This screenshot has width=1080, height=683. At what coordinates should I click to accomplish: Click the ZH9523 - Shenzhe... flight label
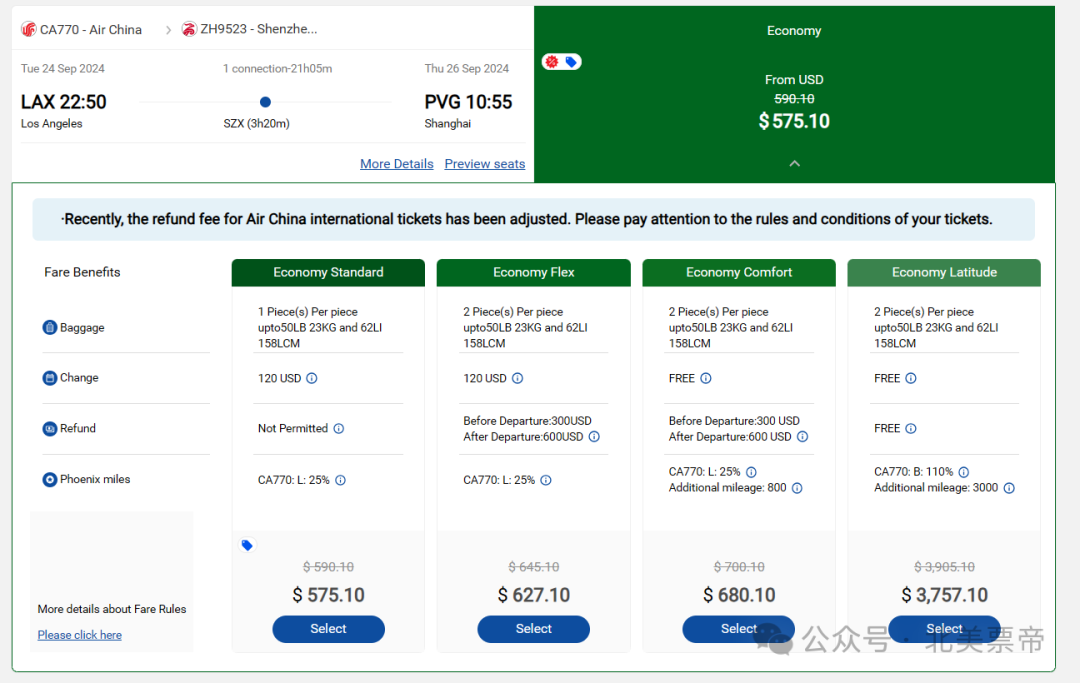point(259,29)
